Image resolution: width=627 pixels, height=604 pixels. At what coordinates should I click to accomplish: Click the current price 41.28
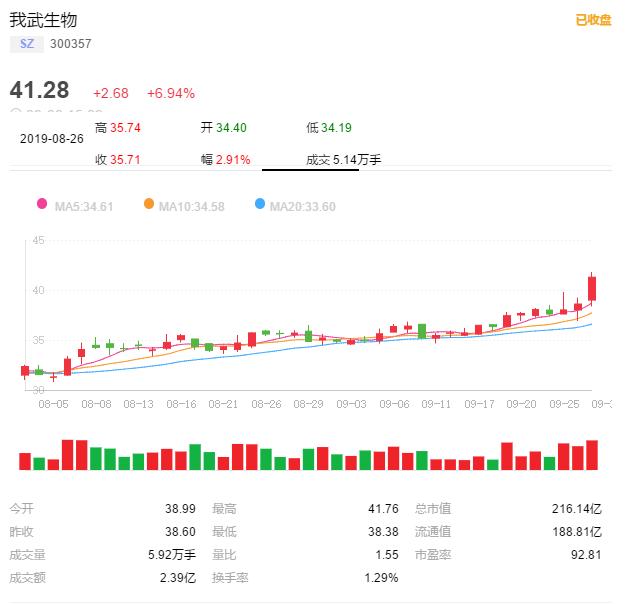pos(40,92)
